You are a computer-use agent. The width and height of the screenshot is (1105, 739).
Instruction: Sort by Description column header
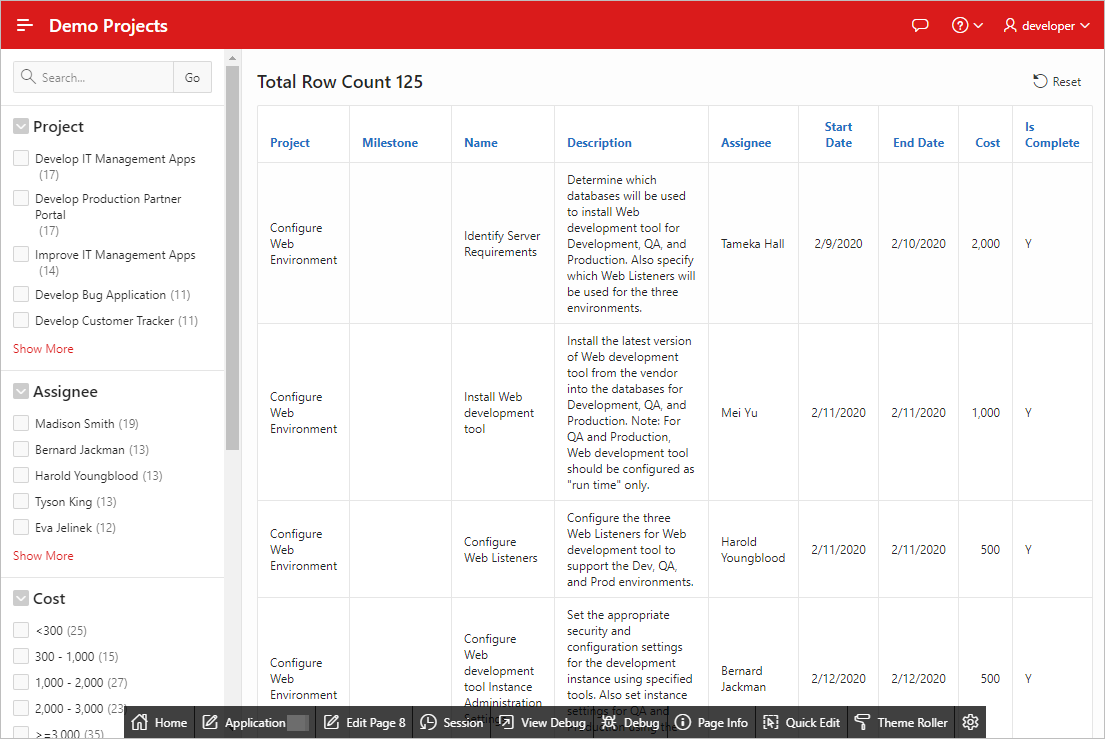pyautogui.click(x=599, y=142)
